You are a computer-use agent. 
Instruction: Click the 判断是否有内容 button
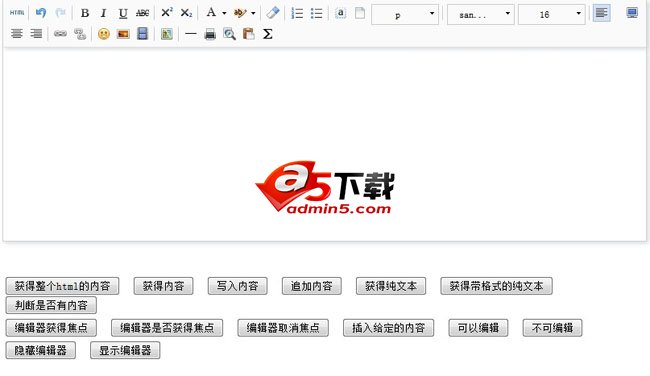tap(51, 306)
